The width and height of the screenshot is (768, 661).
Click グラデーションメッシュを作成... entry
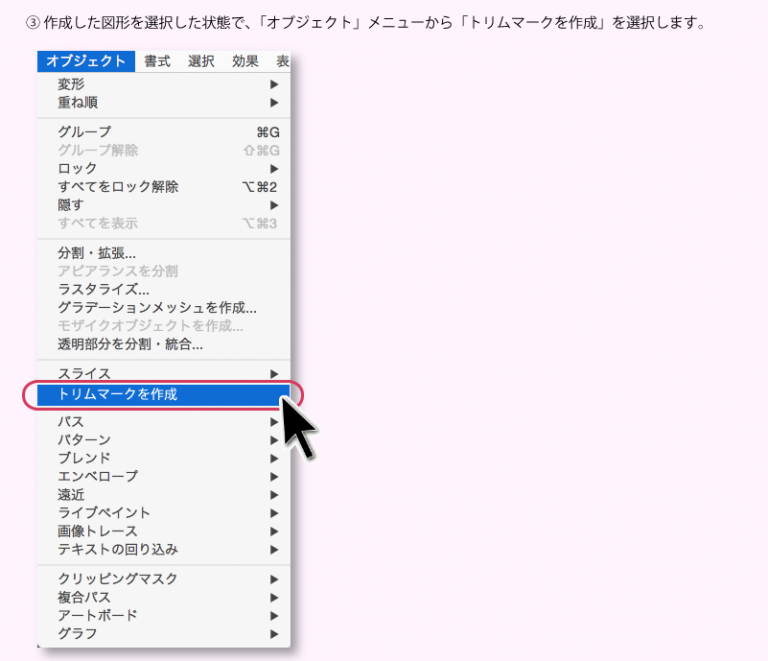157,308
